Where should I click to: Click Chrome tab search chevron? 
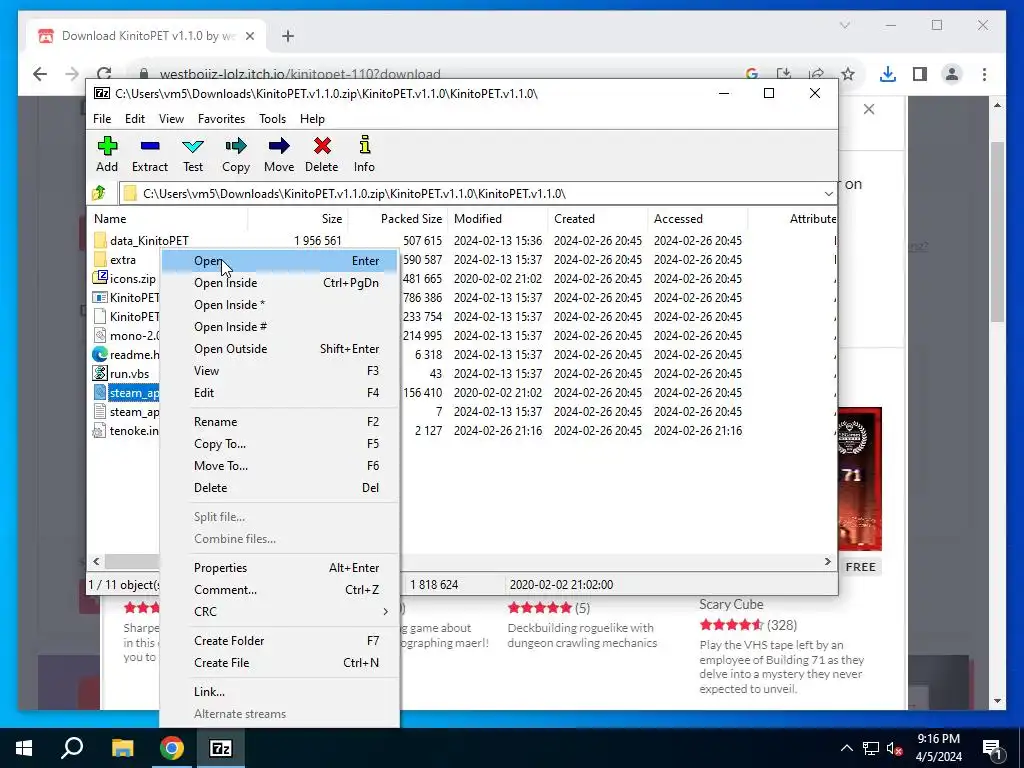(x=844, y=25)
